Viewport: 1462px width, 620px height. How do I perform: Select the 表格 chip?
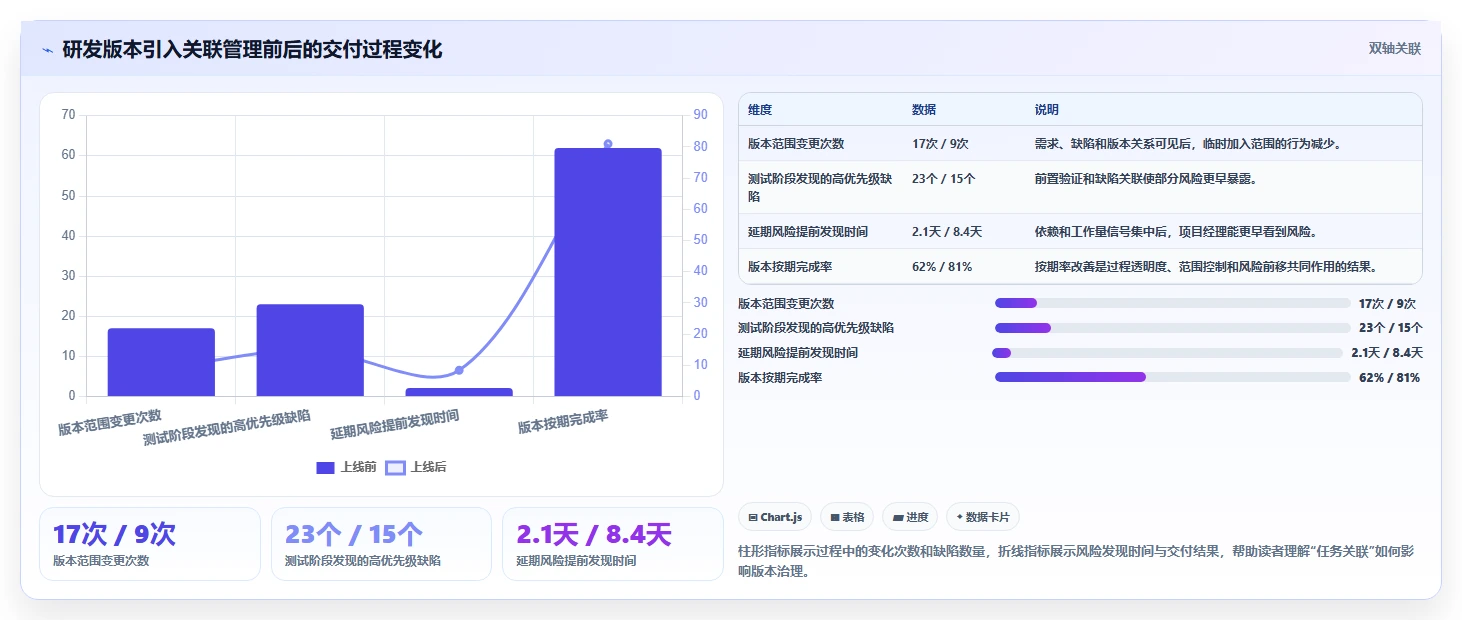[x=846, y=517]
